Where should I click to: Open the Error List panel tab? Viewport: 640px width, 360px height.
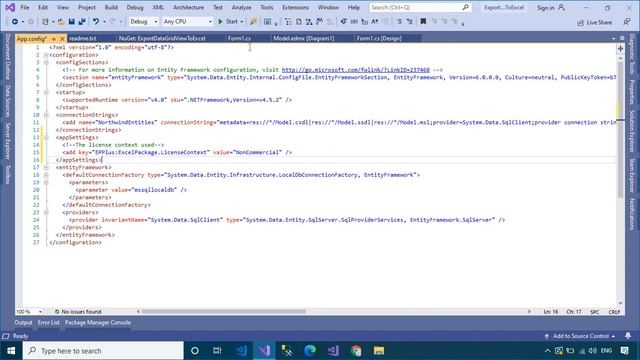coord(49,322)
